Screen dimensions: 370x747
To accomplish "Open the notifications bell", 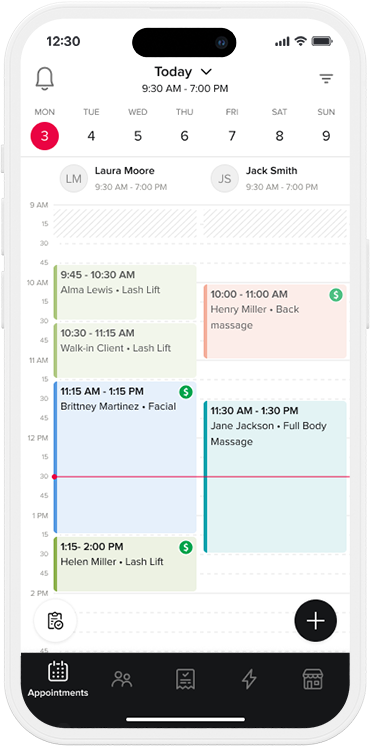I will (x=44, y=79).
